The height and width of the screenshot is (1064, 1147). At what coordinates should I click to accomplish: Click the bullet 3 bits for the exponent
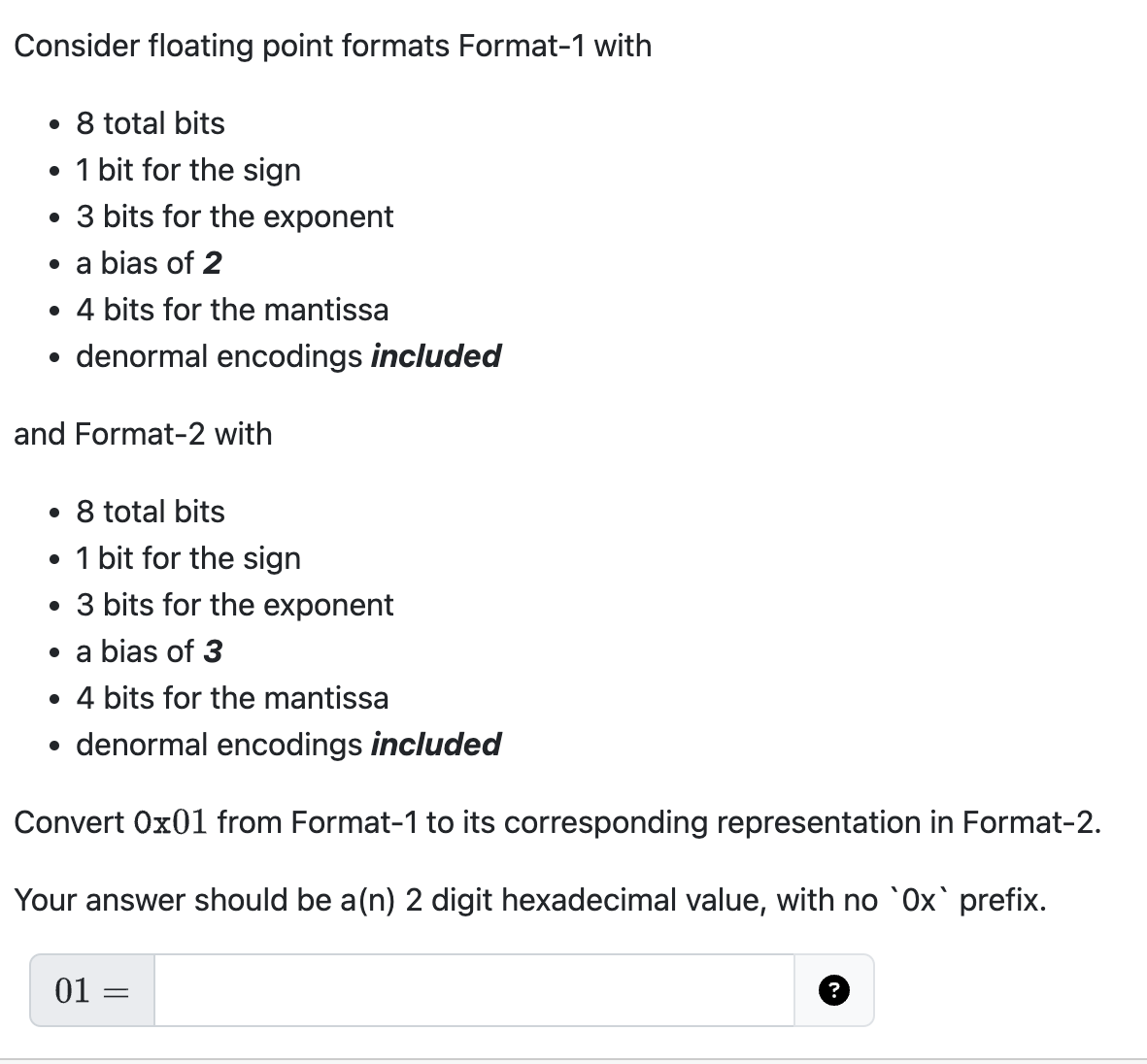pyautogui.click(x=235, y=216)
